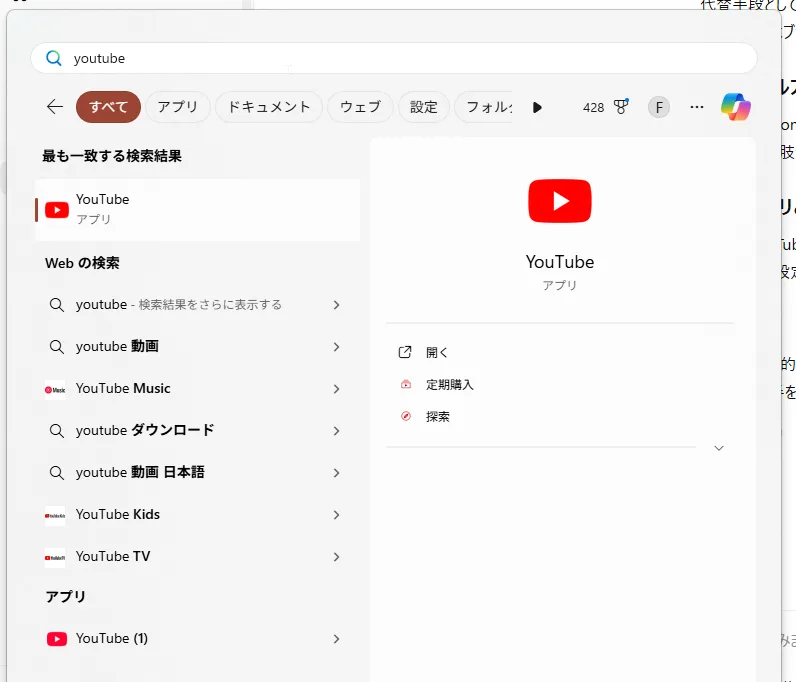This screenshot has width=796, height=682.
Task: Select the すべて filter tab
Action: (x=108, y=107)
